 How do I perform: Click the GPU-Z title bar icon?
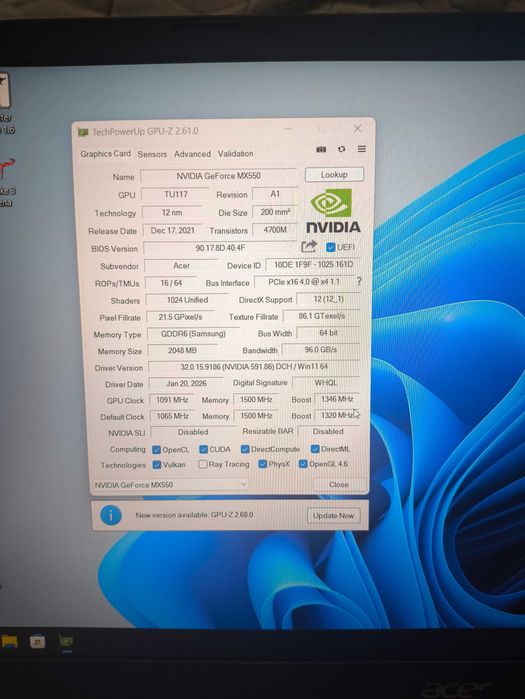83,132
